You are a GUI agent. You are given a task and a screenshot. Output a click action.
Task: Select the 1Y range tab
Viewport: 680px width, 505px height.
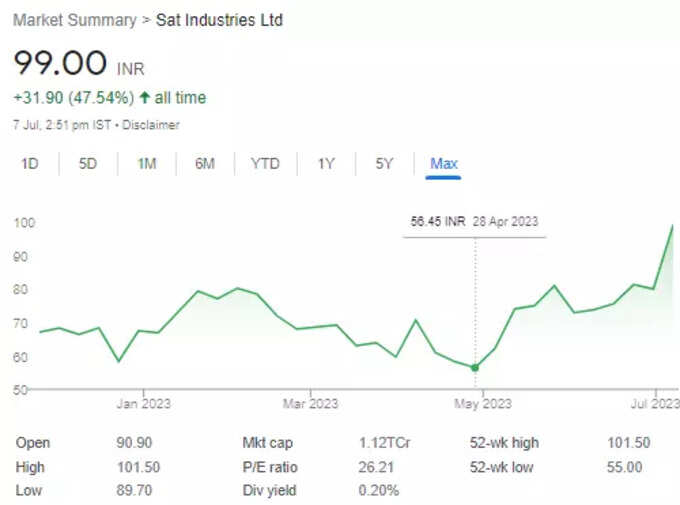click(x=326, y=164)
